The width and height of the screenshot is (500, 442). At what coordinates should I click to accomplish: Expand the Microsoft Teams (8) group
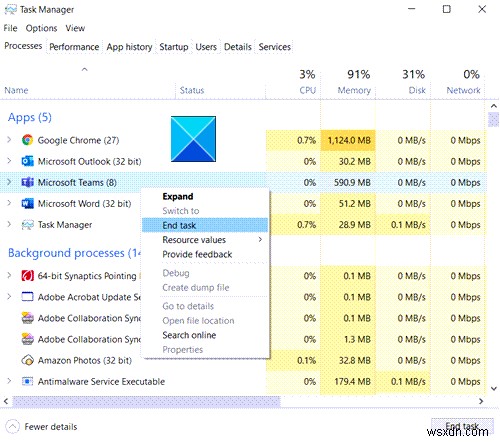click(9, 182)
